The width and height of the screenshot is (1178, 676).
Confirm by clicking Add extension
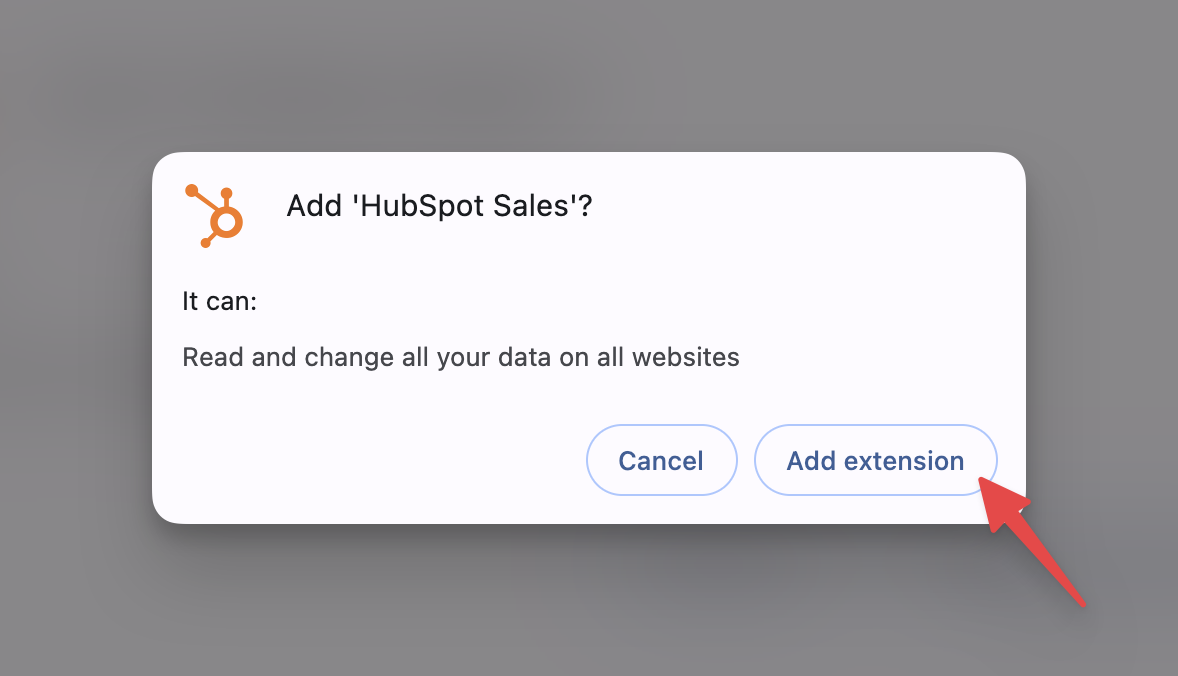(875, 460)
